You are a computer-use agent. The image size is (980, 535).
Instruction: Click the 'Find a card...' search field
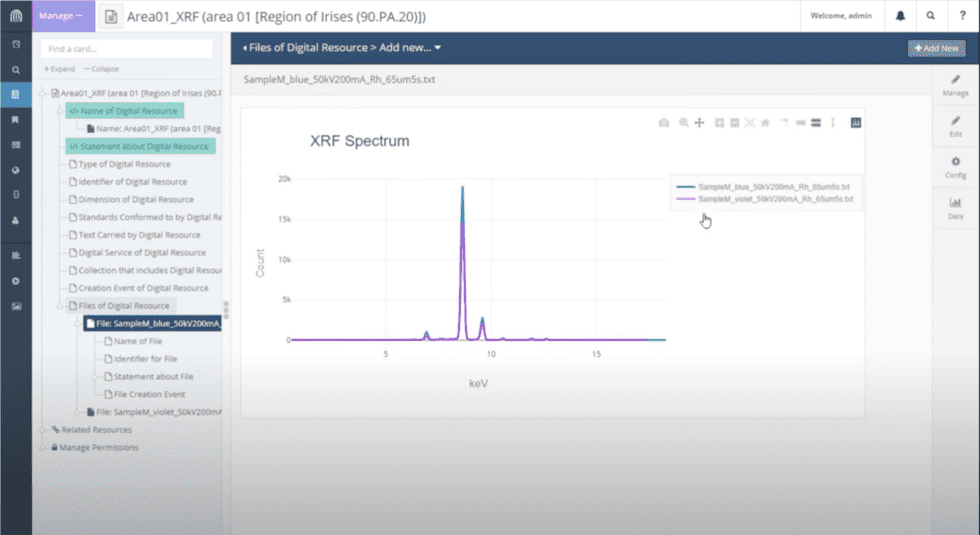(126, 48)
